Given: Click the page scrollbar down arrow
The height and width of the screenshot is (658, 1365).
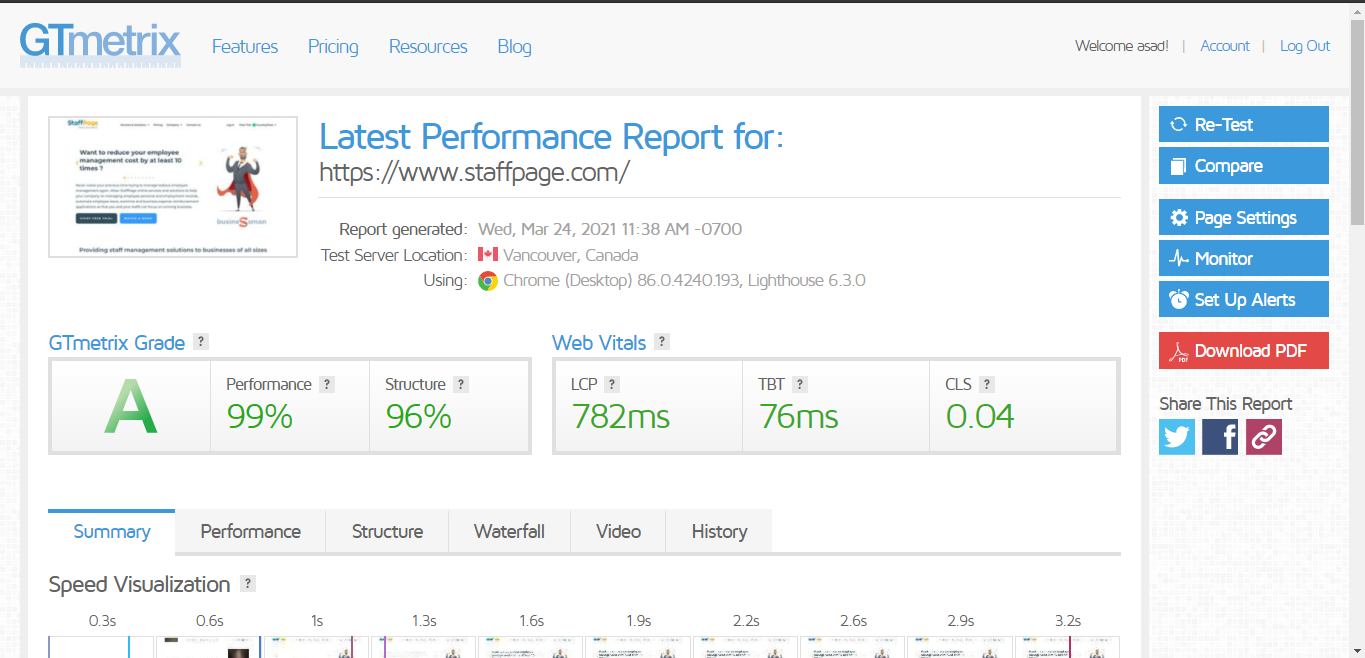Looking at the screenshot, I should click(x=1357, y=651).
